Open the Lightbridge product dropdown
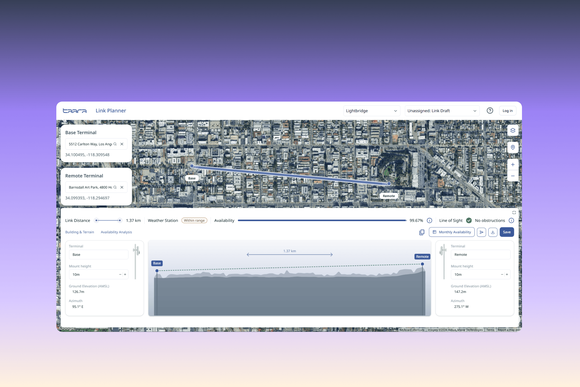 click(371, 111)
